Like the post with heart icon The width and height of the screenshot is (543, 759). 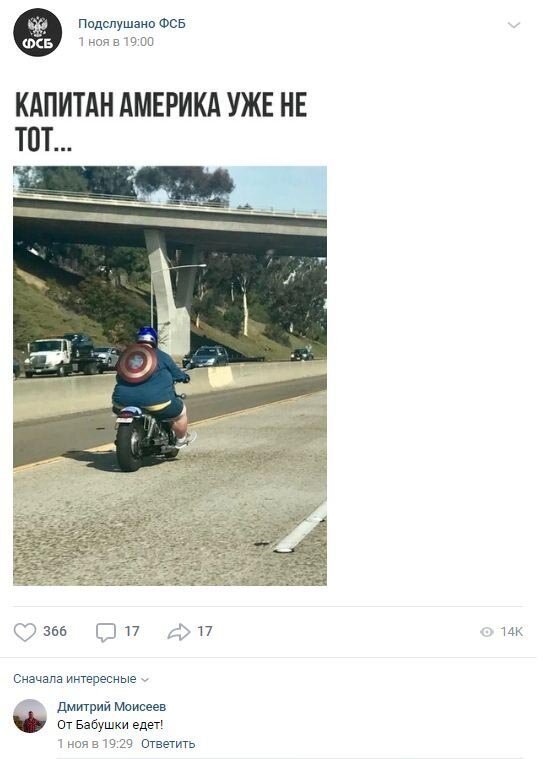(25, 632)
